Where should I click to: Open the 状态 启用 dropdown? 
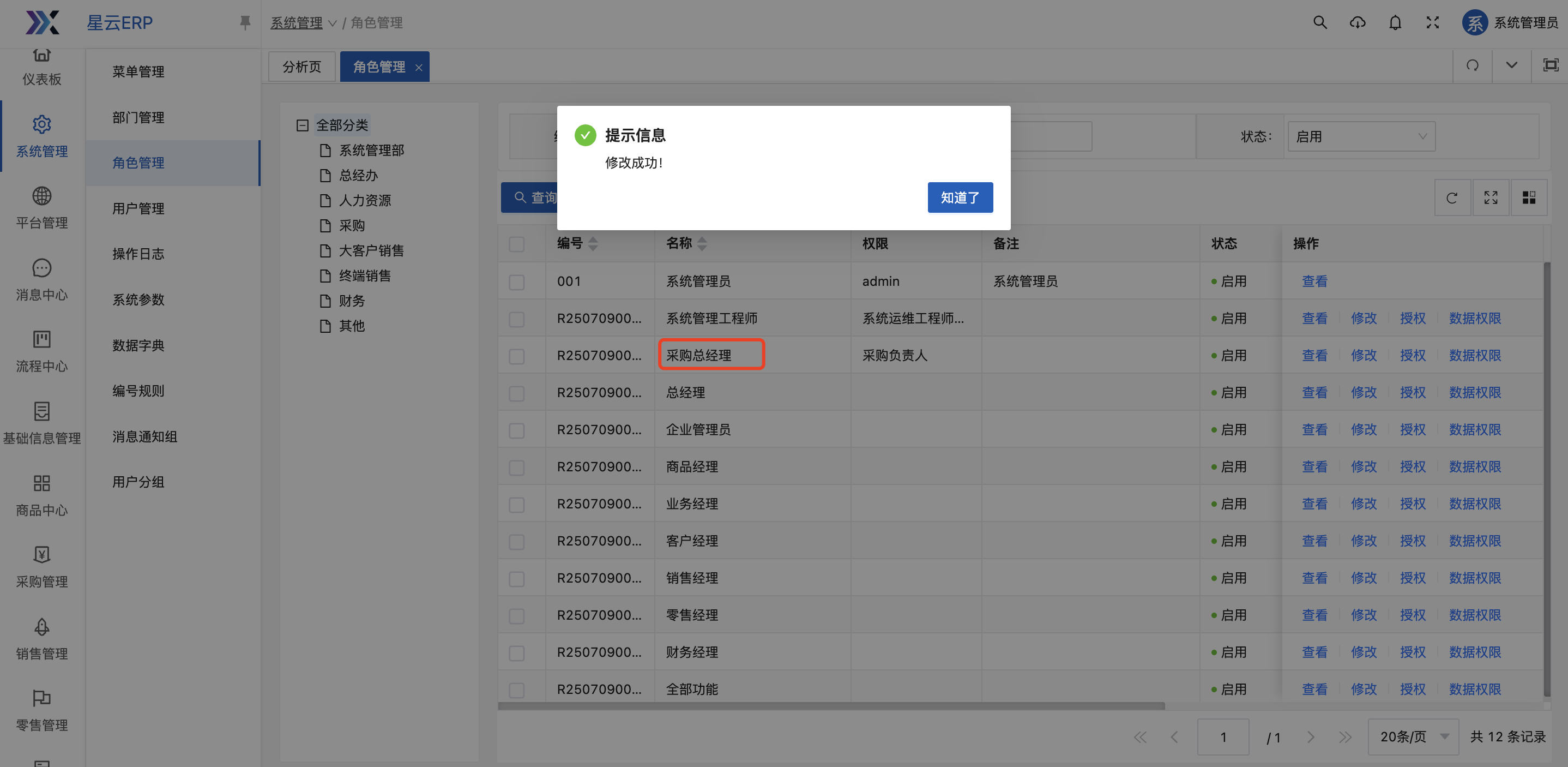point(1361,136)
